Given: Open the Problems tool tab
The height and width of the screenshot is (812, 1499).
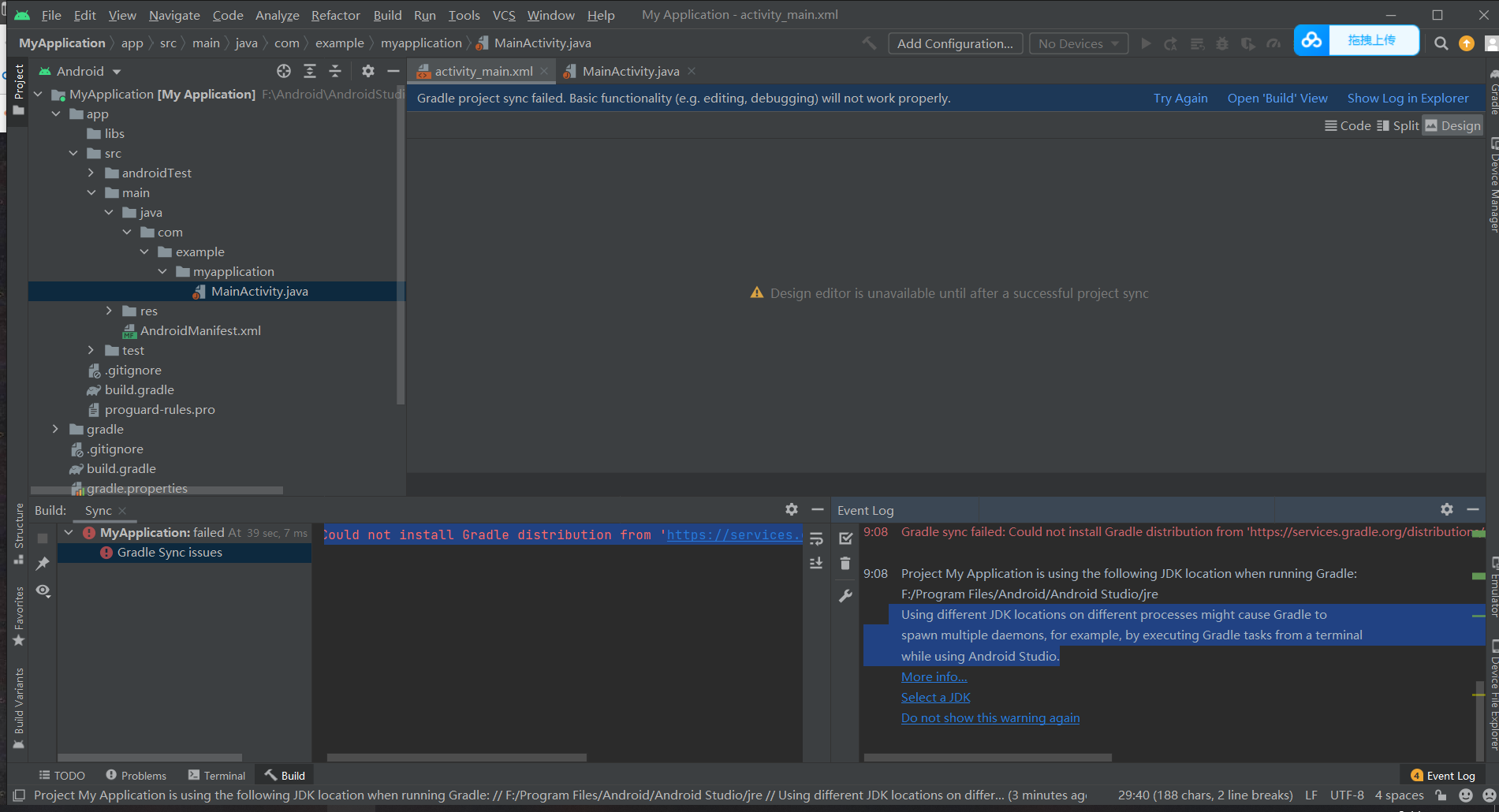Looking at the screenshot, I should (x=136, y=776).
